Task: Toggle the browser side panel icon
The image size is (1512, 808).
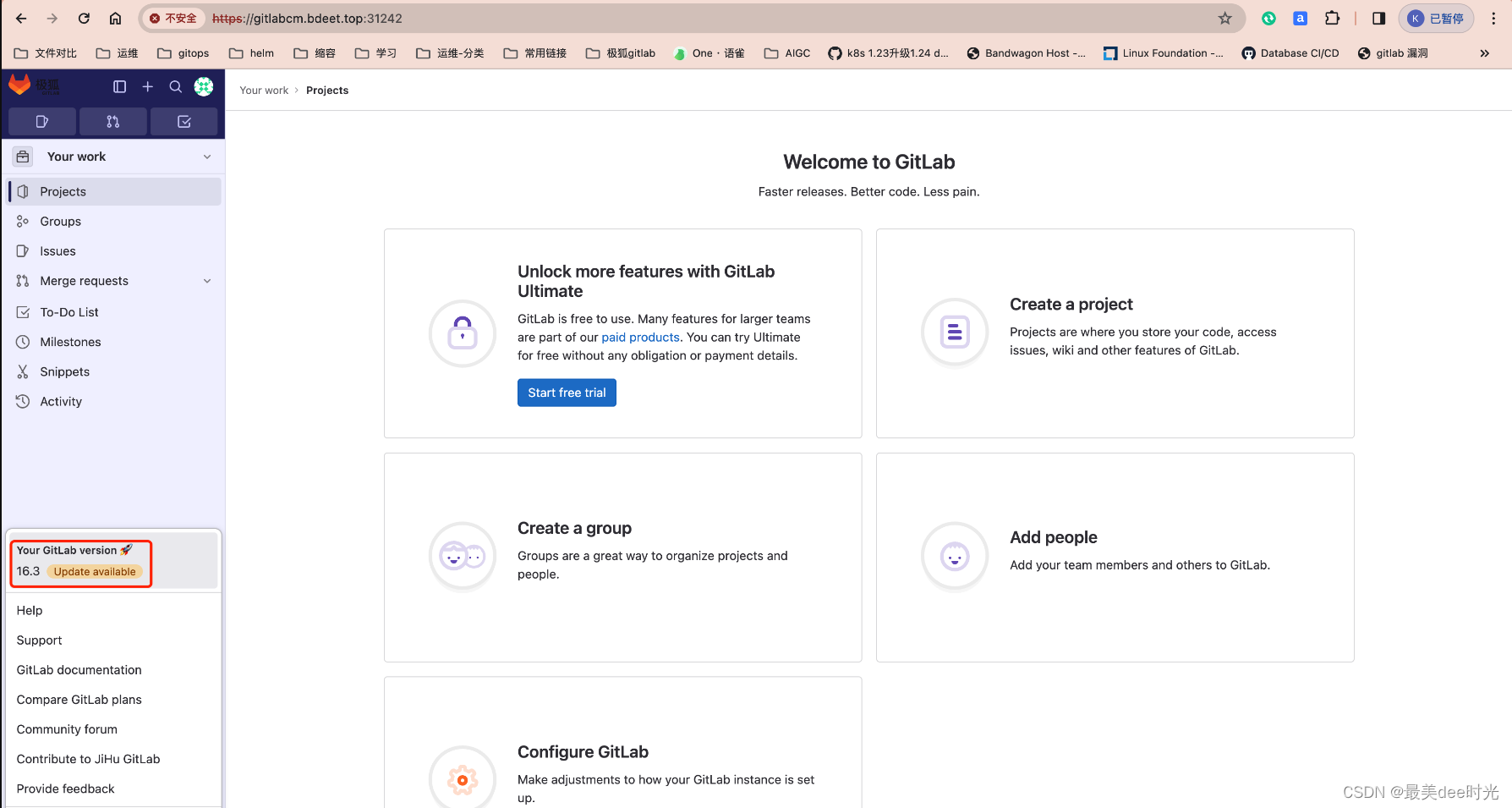Action: [x=1378, y=19]
